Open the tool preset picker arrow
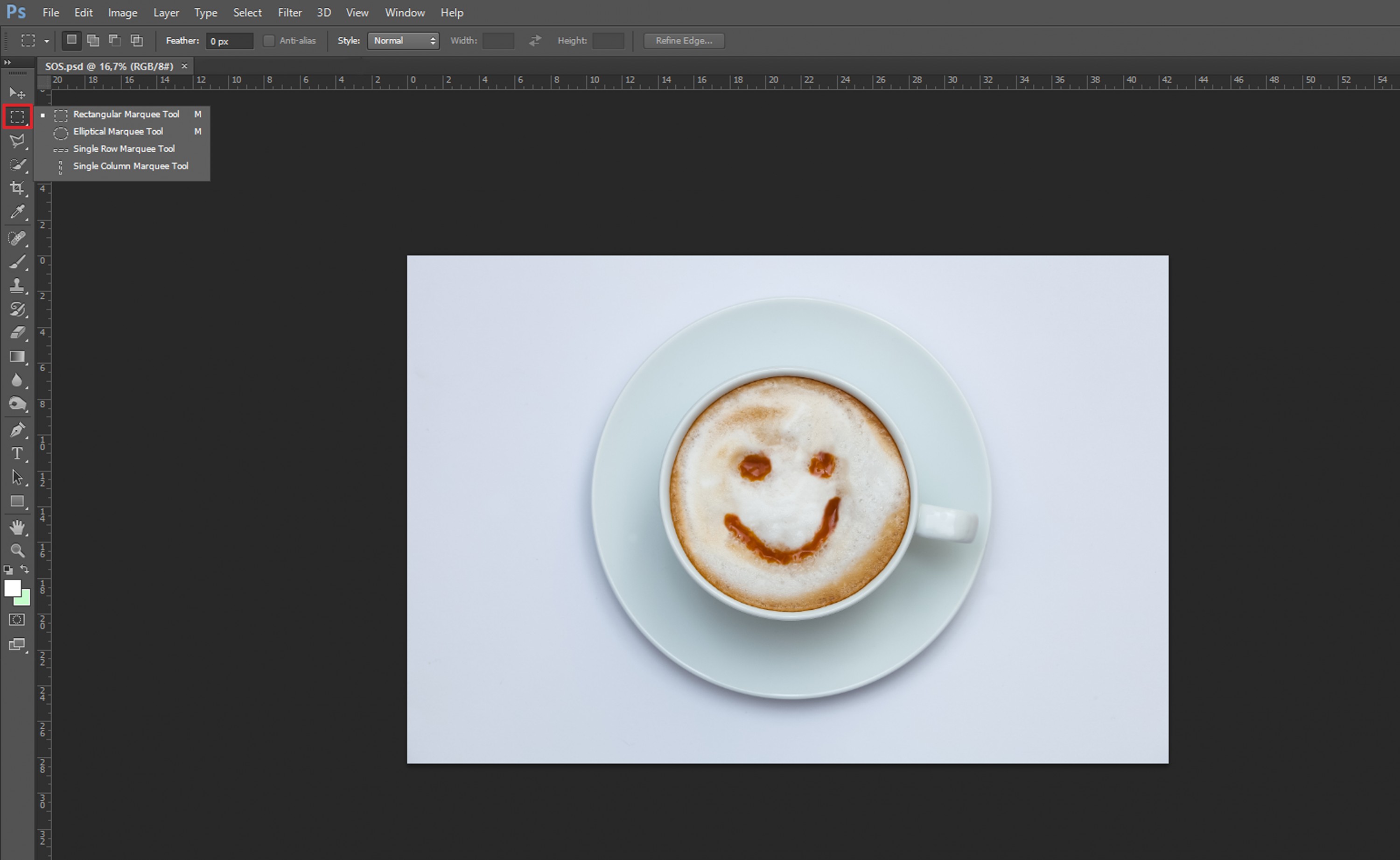 click(x=47, y=41)
